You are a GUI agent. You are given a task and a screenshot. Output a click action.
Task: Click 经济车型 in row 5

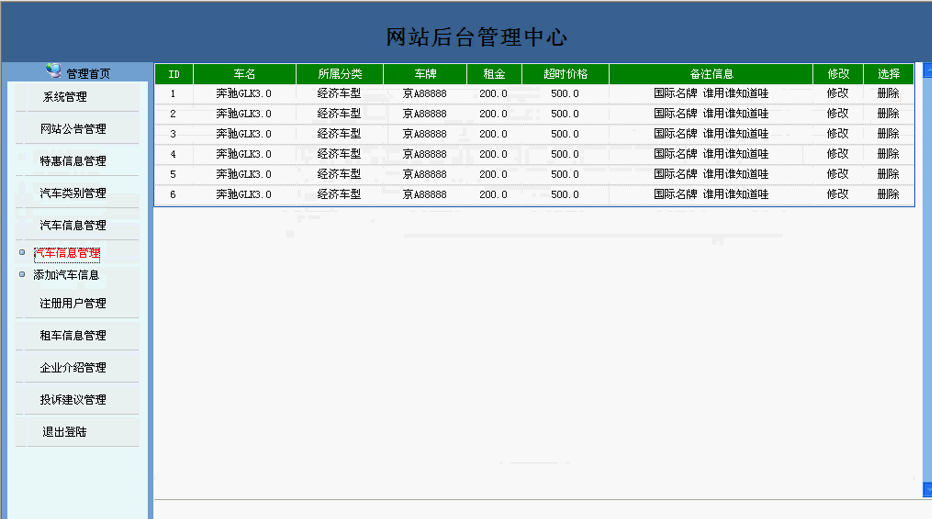point(339,174)
